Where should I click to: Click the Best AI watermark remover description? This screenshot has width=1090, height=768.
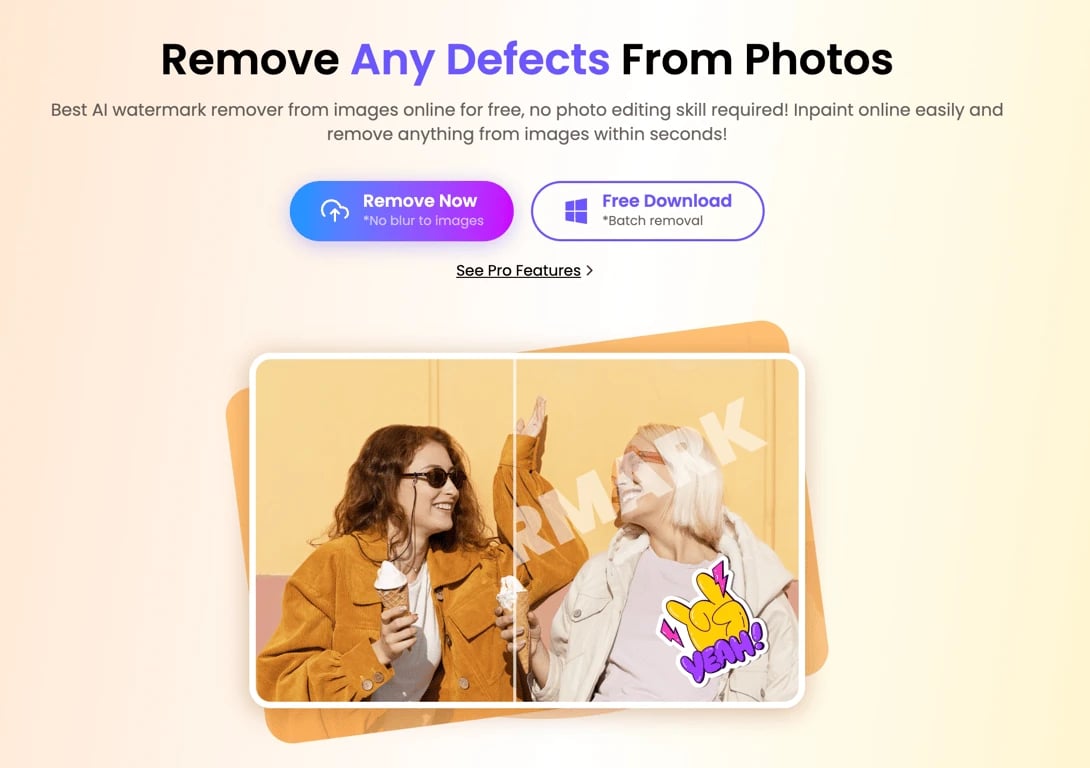point(527,122)
